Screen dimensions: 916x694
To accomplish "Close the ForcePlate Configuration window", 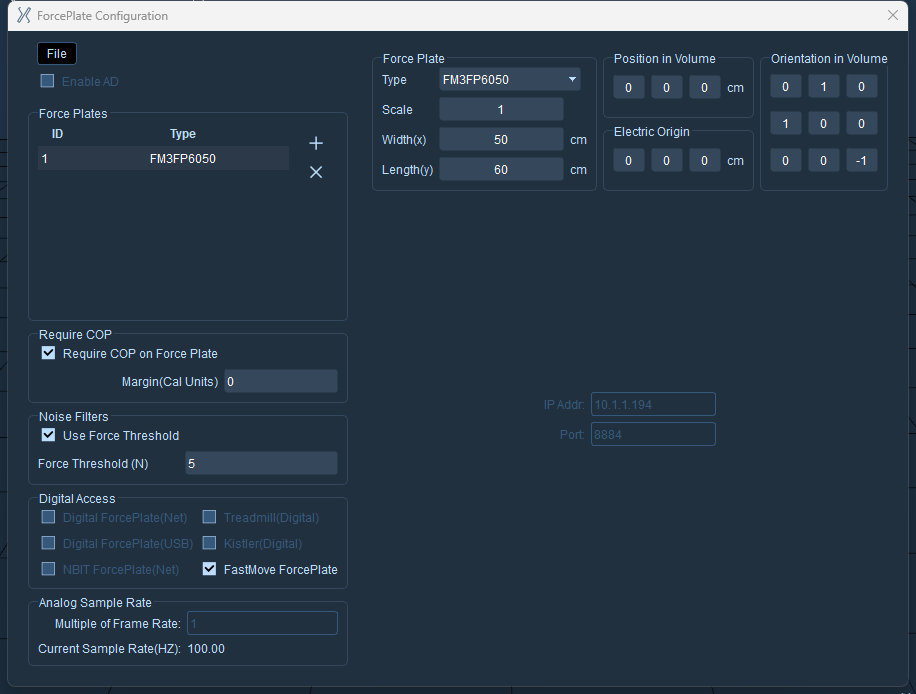I will point(893,15).
